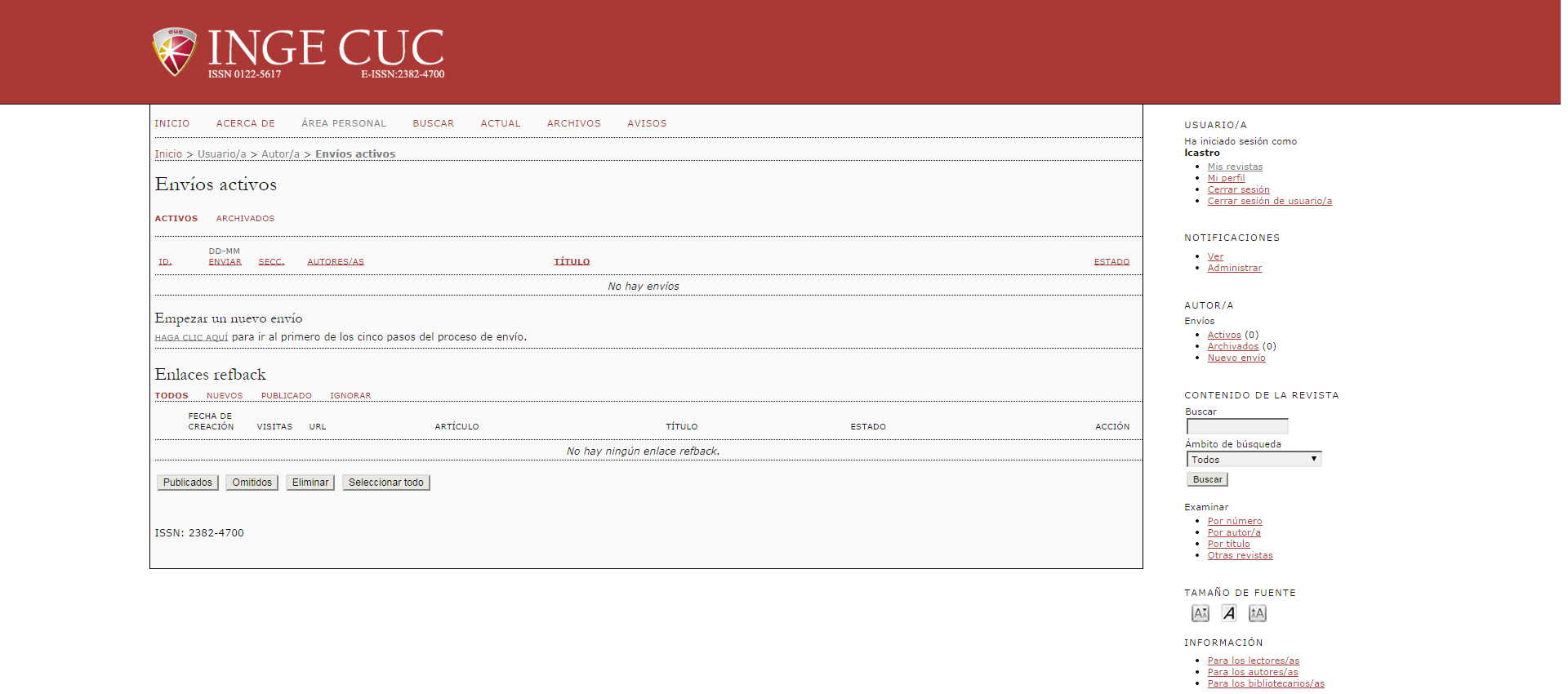Click the Cerrar sesión link
This screenshot has width=1568, height=694.
click(x=1238, y=189)
